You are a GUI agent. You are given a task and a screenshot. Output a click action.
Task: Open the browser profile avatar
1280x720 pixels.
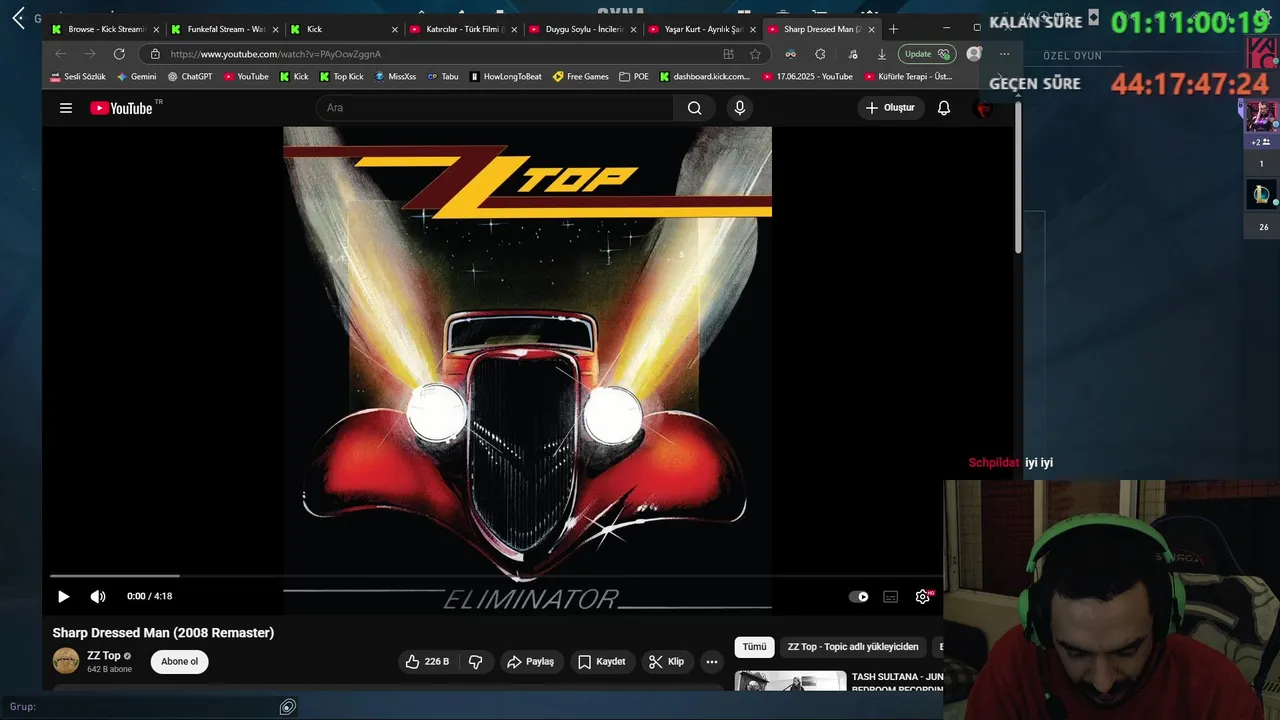pos(974,54)
